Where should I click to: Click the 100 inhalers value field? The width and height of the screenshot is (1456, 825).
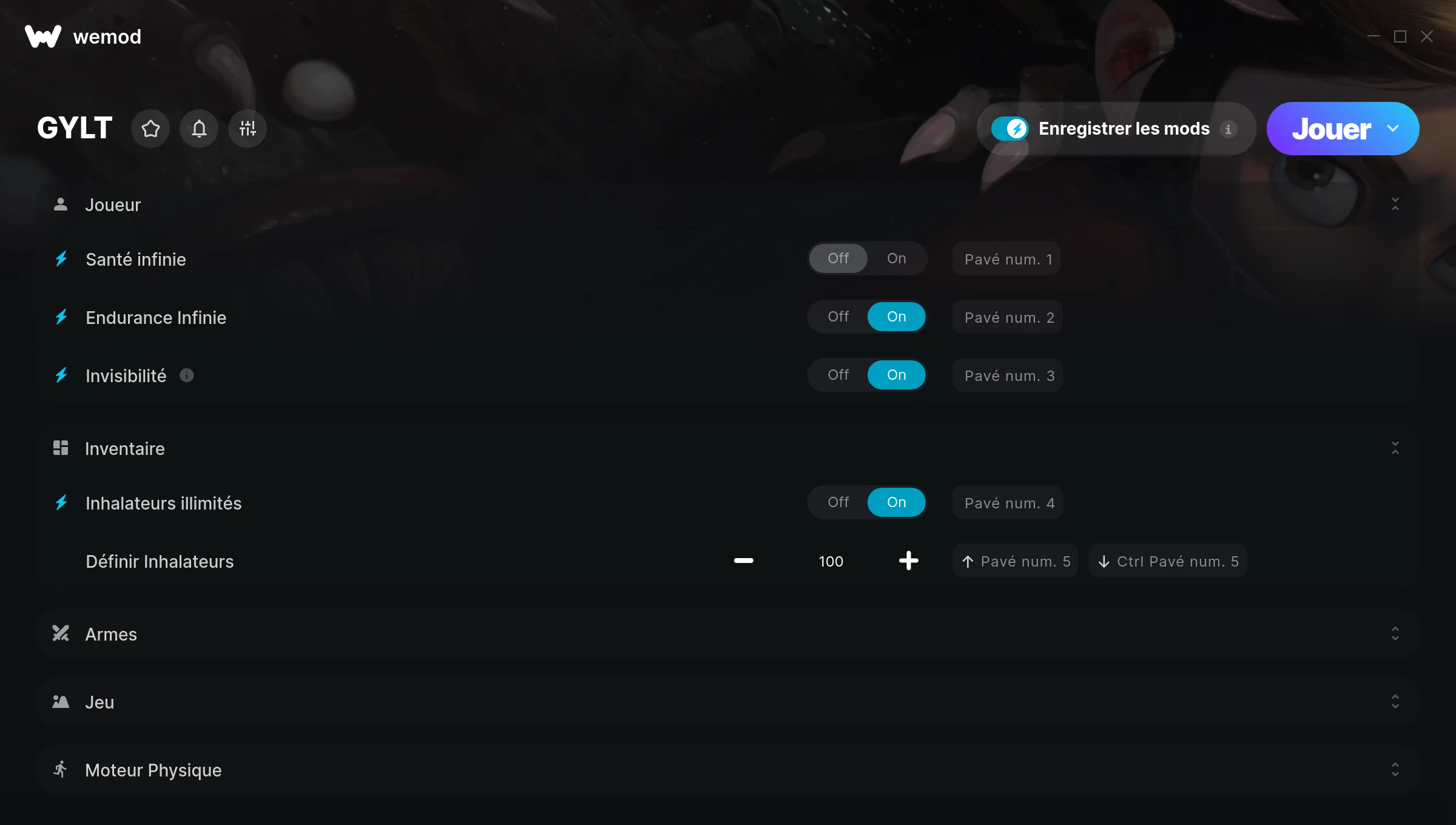pos(831,561)
